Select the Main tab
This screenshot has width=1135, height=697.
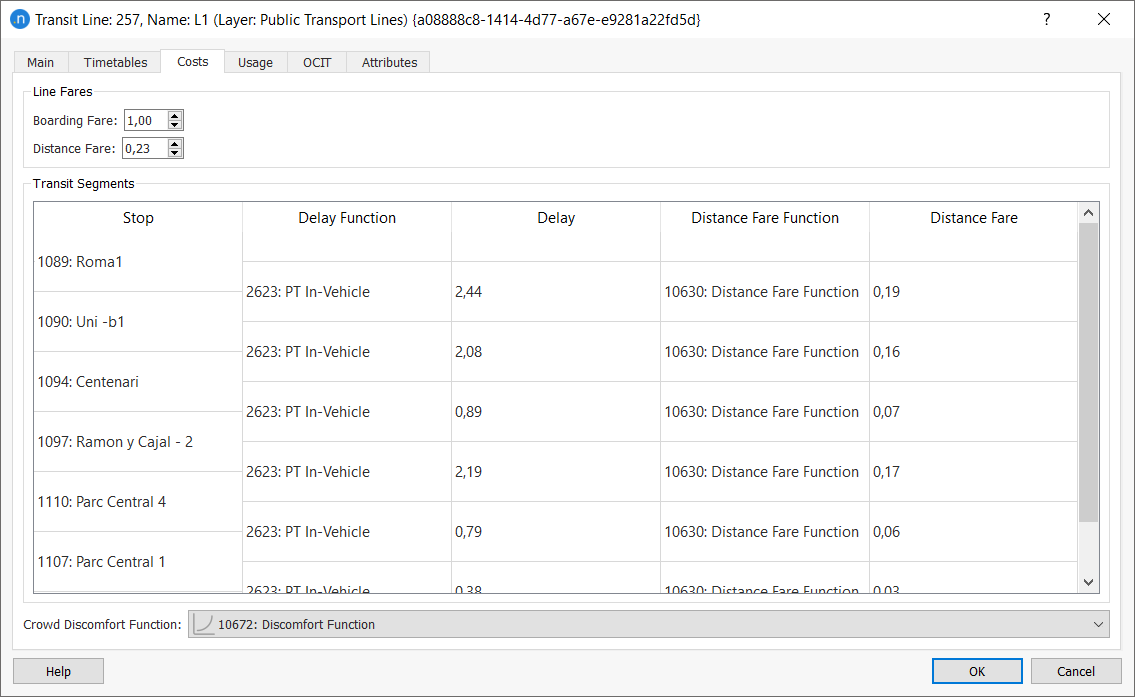[x=40, y=61]
